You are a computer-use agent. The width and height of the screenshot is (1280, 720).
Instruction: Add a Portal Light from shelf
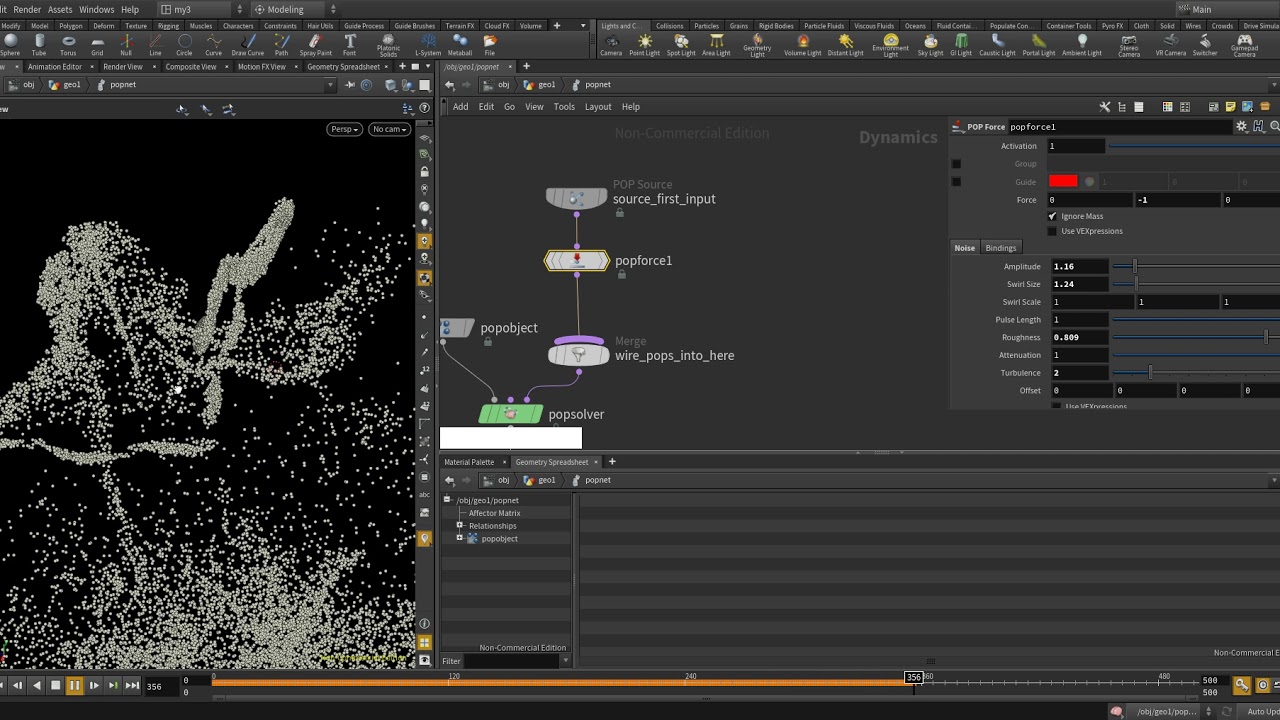point(1039,45)
